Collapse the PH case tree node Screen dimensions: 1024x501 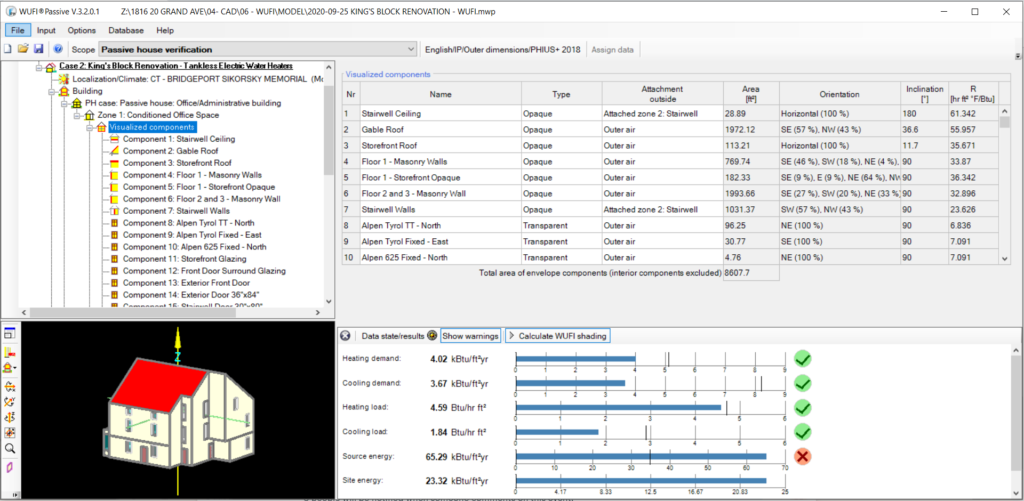[63, 103]
